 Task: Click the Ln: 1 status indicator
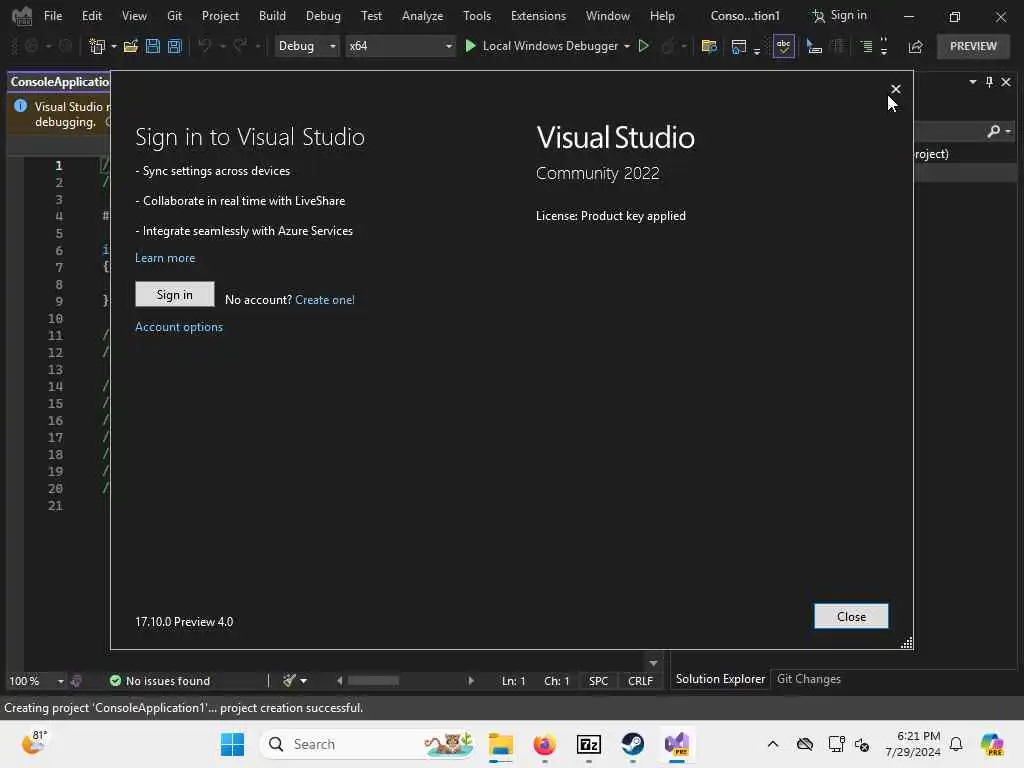click(513, 681)
